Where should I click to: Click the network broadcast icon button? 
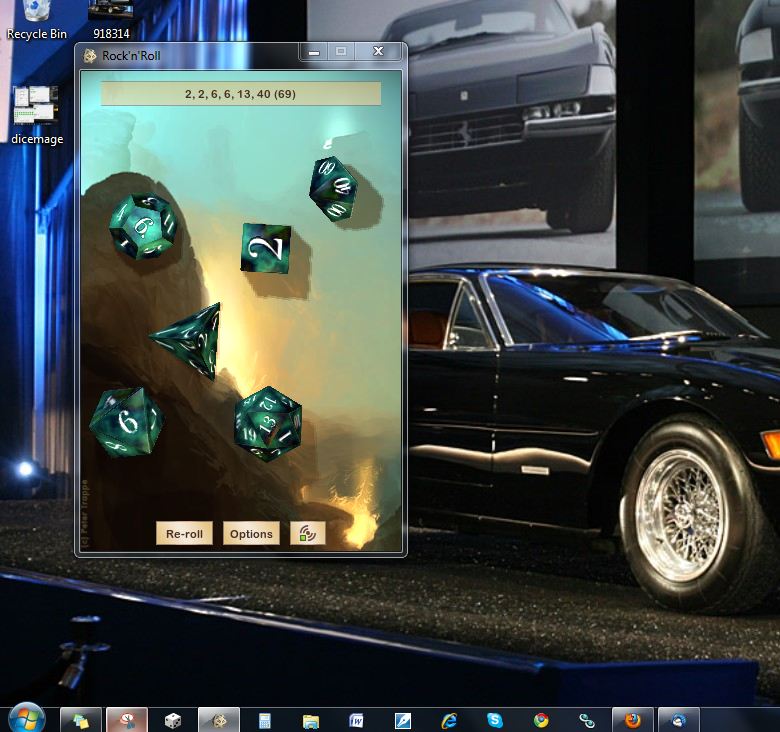(308, 534)
